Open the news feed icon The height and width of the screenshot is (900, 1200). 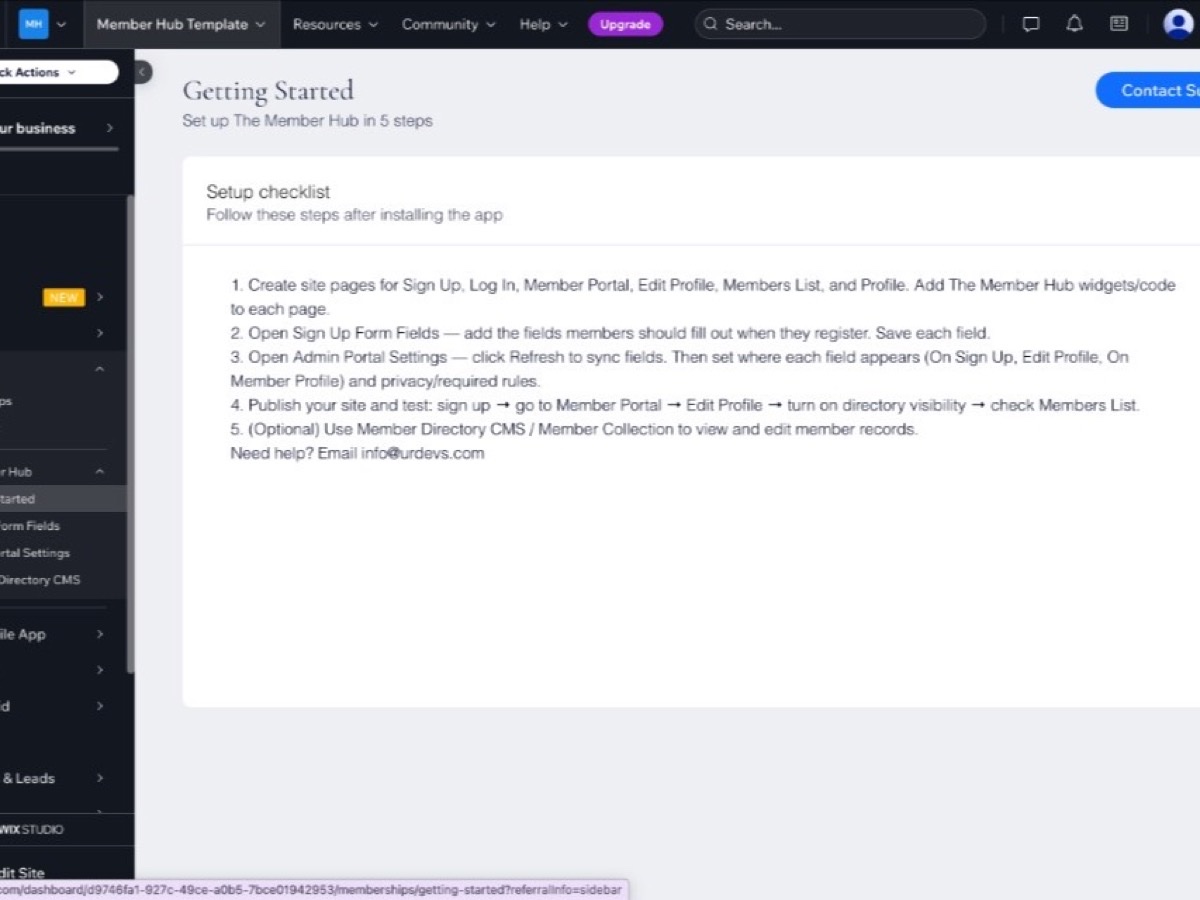[1119, 24]
